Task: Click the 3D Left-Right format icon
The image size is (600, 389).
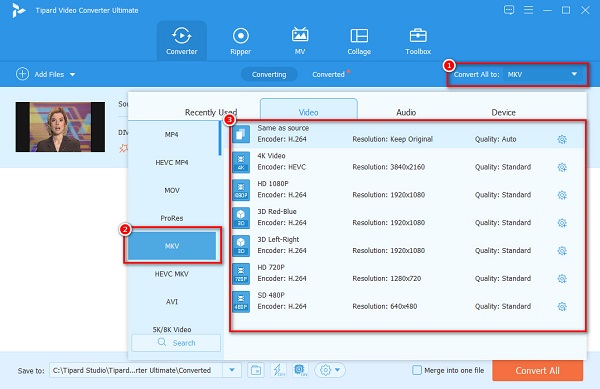Action: pyautogui.click(x=241, y=246)
